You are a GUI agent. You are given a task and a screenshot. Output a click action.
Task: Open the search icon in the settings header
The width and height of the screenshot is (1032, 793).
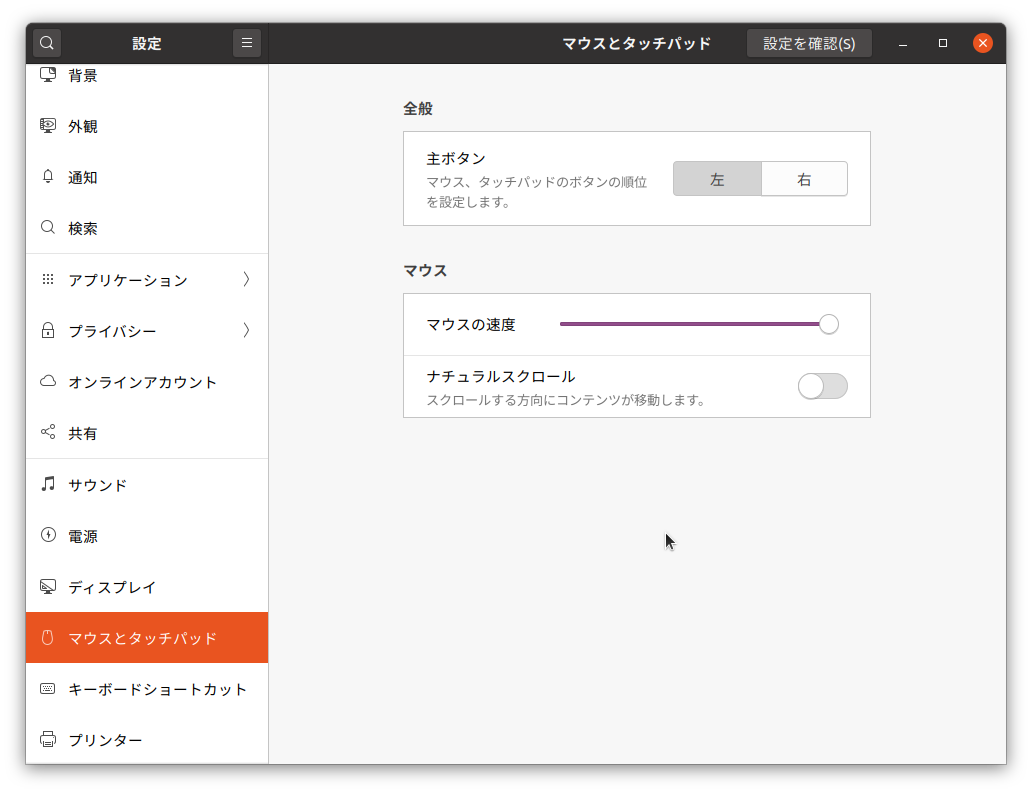(47, 43)
